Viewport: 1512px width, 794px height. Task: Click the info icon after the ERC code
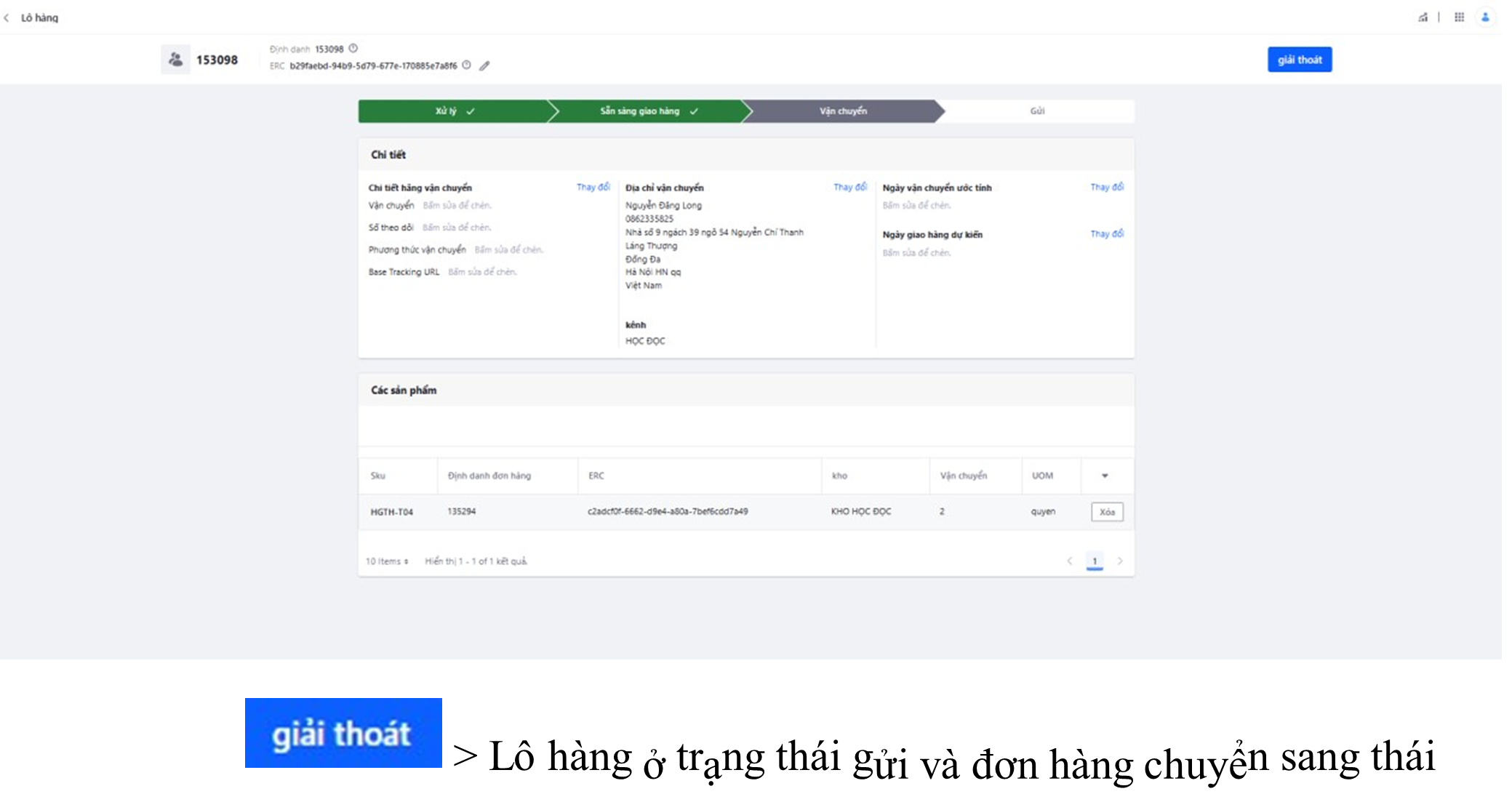(x=467, y=65)
